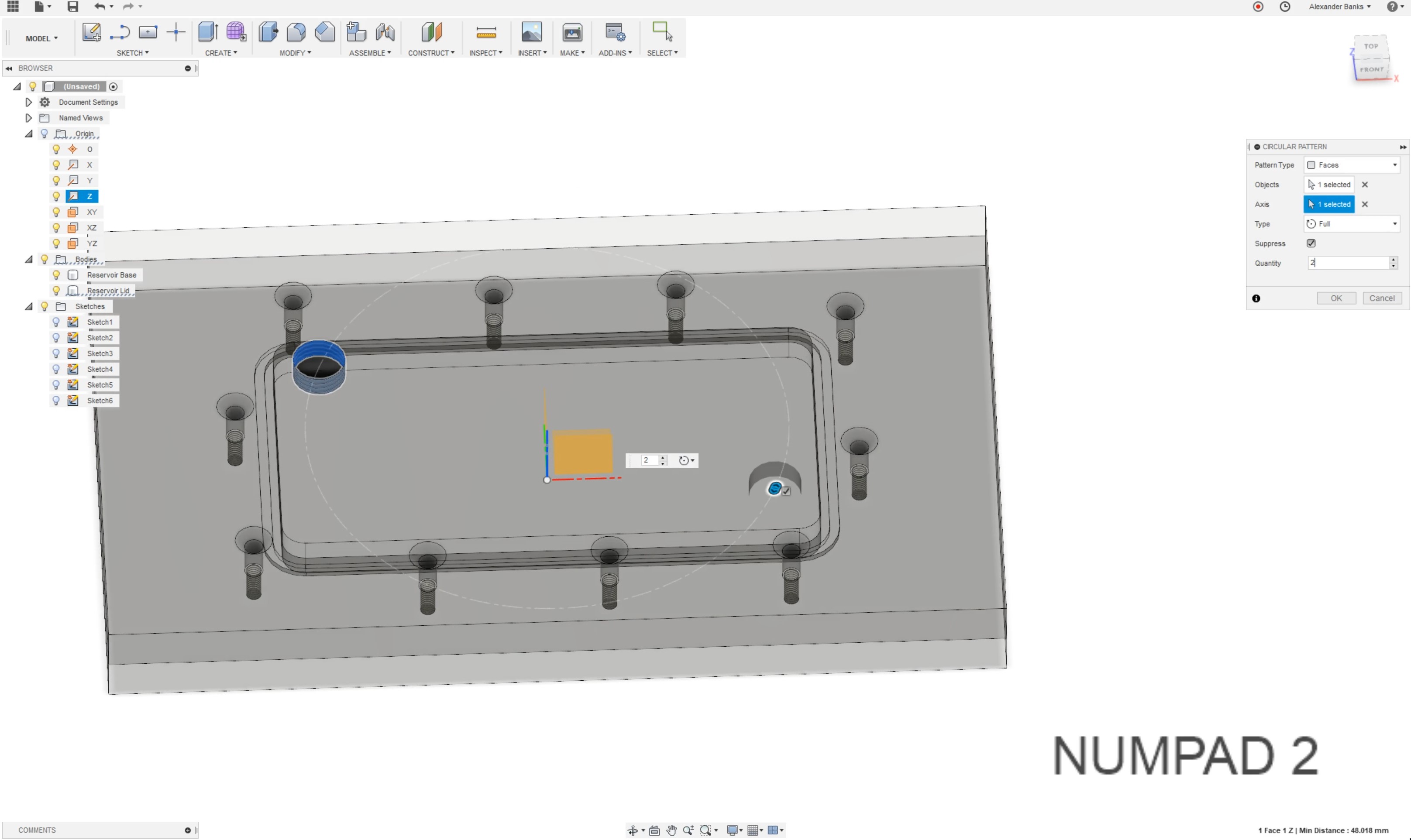The height and width of the screenshot is (840, 1411).
Task: Click the Insert decal image icon
Action: [x=531, y=32]
